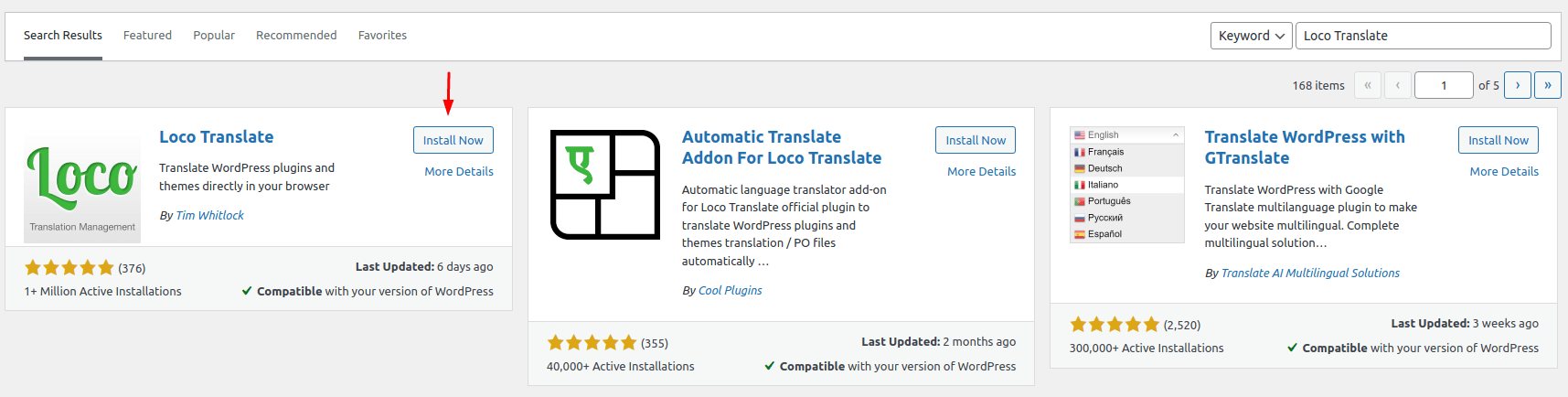
Task: Click the current page number field
Action: tap(1443, 85)
